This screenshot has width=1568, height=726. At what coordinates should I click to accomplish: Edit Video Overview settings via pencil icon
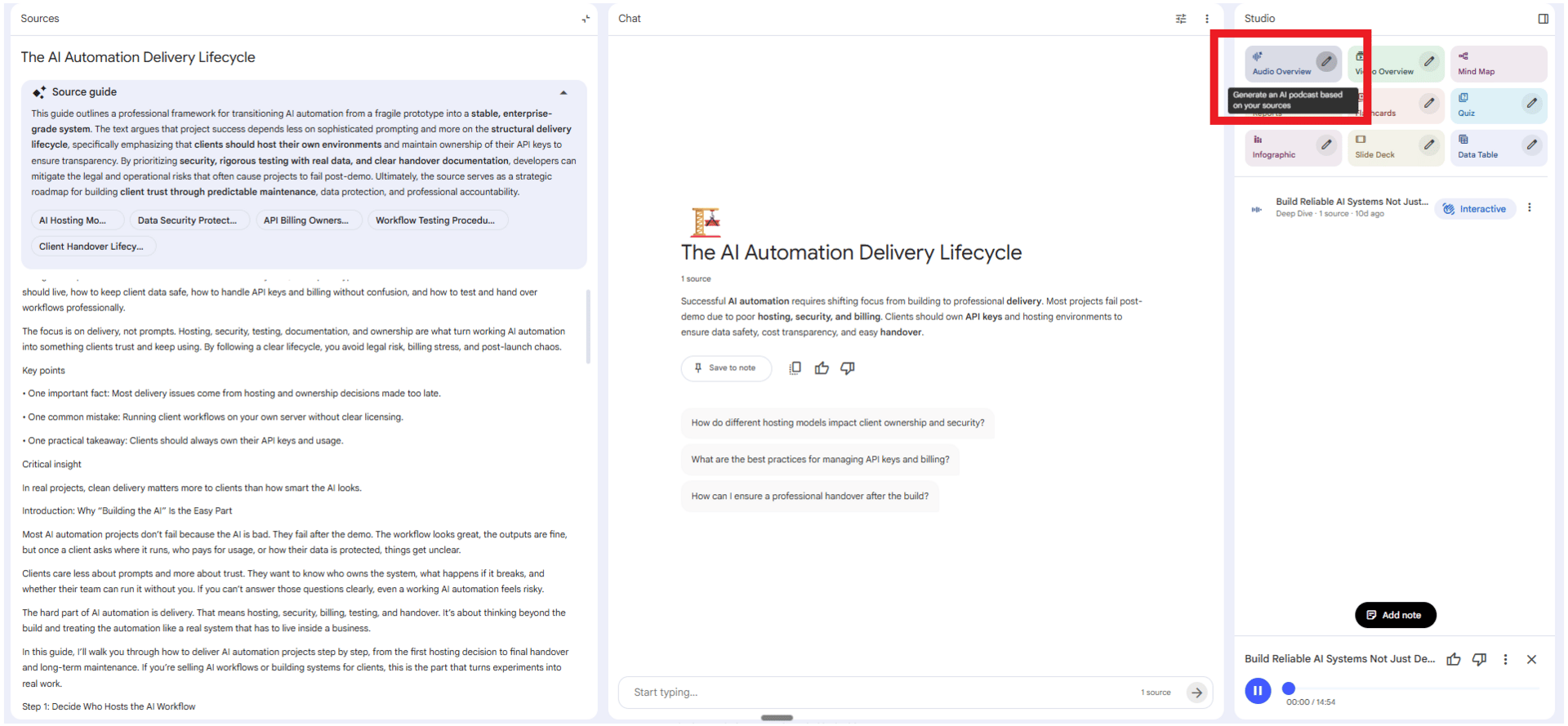pos(1429,61)
